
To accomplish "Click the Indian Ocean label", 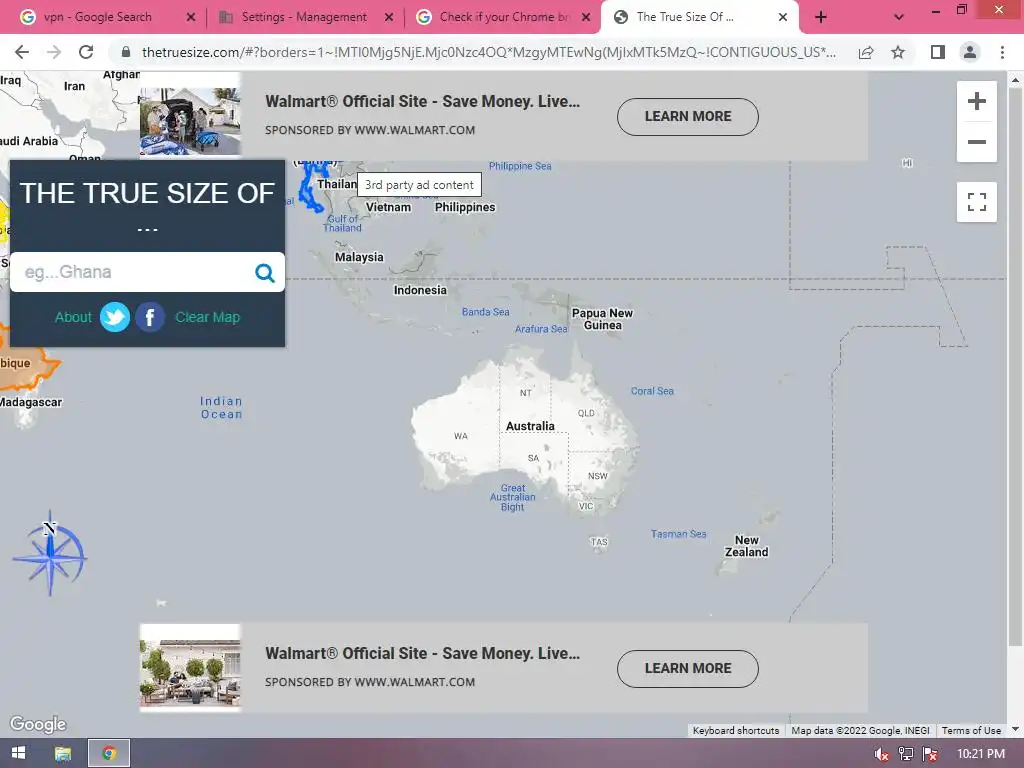I will pos(221,408).
